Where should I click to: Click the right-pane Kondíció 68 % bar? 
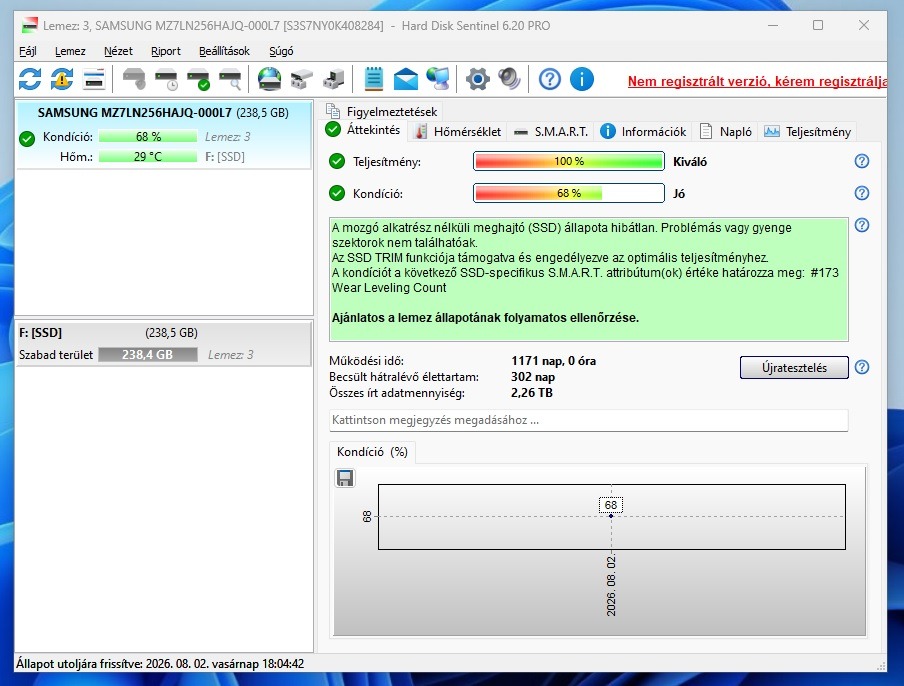click(x=568, y=193)
